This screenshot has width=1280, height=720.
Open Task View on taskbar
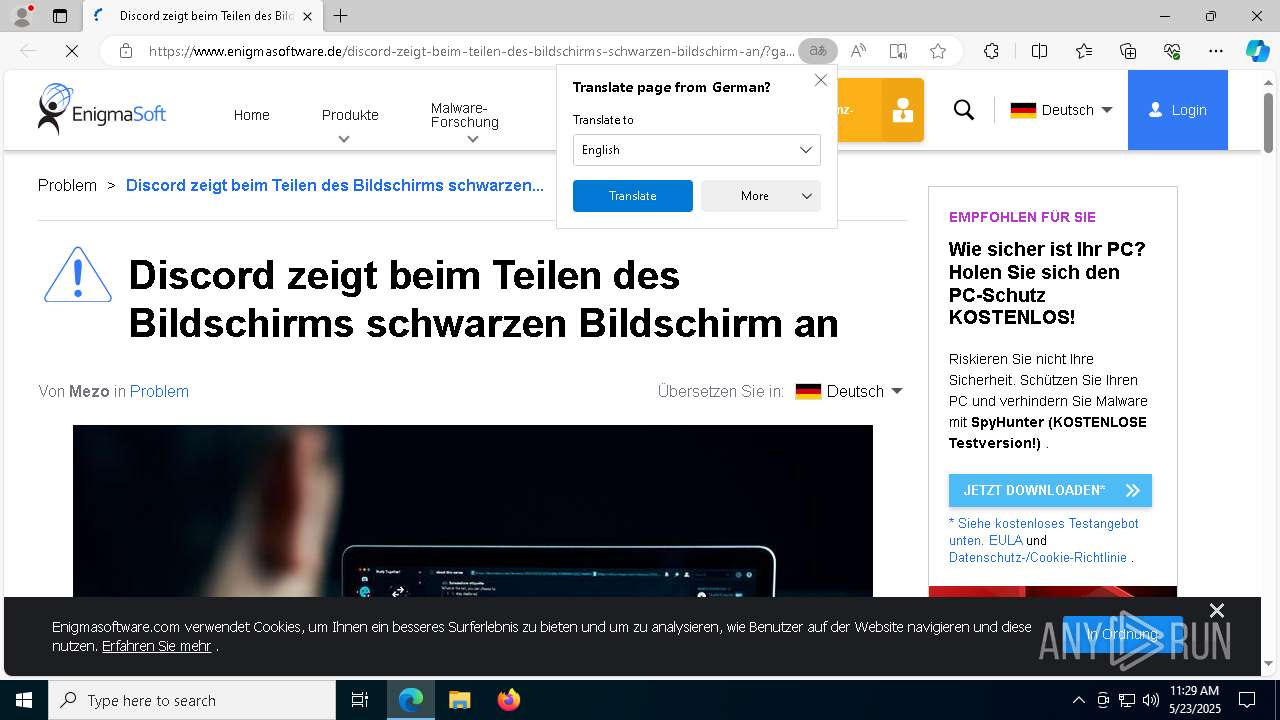pyautogui.click(x=360, y=700)
